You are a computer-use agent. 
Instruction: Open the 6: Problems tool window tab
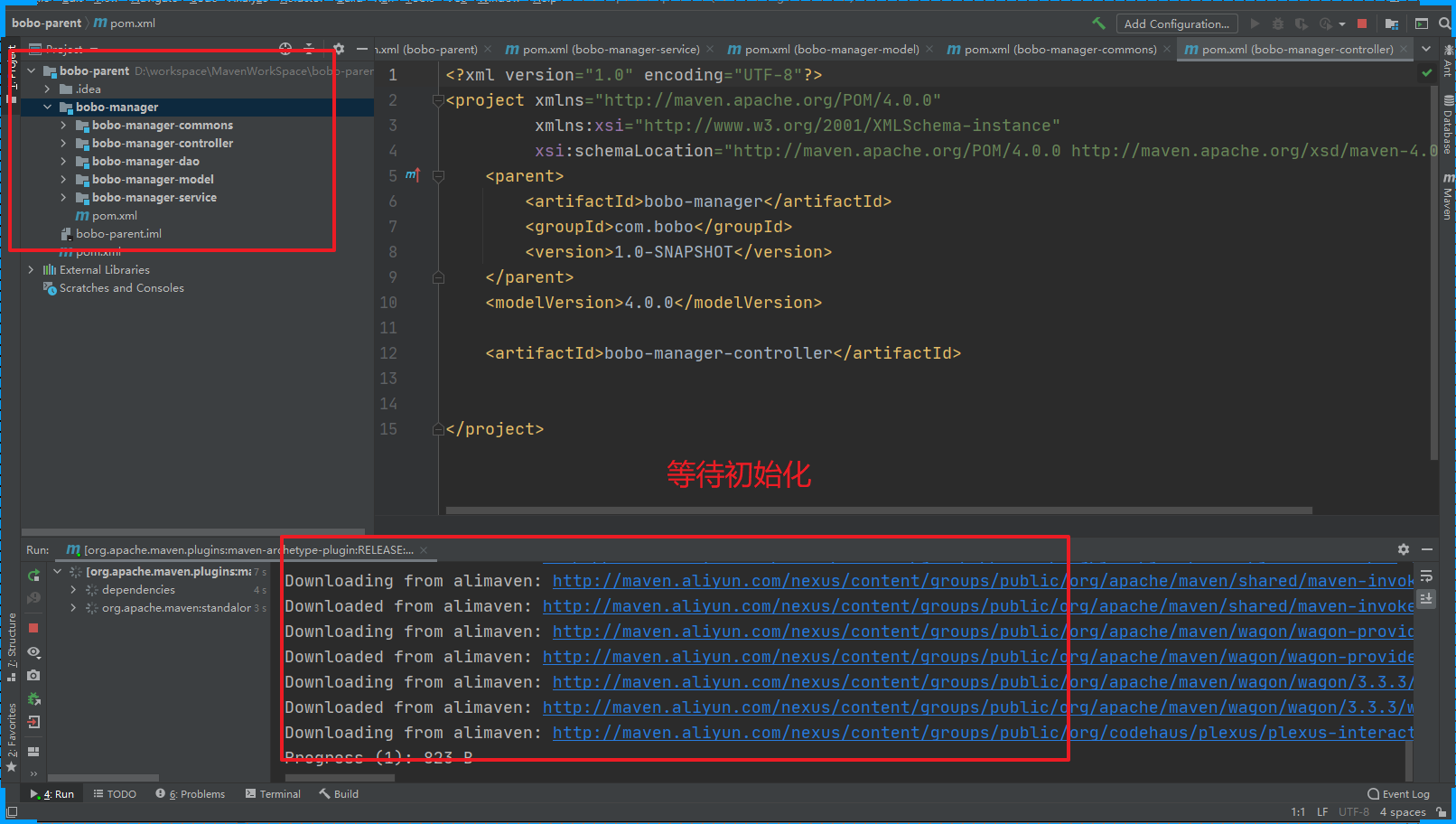pyautogui.click(x=191, y=794)
